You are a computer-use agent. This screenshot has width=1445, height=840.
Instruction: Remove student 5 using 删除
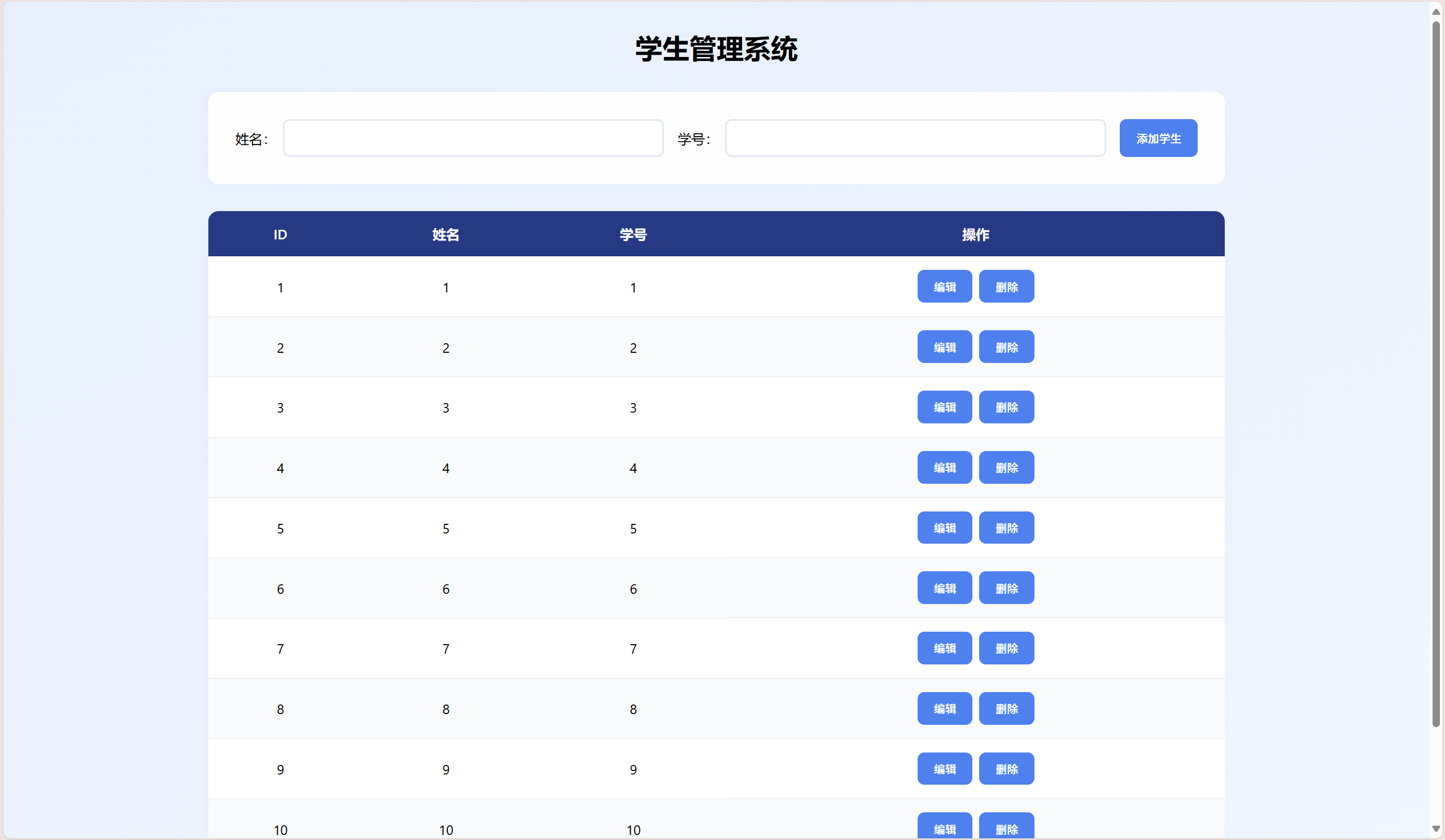[1006, 527]
